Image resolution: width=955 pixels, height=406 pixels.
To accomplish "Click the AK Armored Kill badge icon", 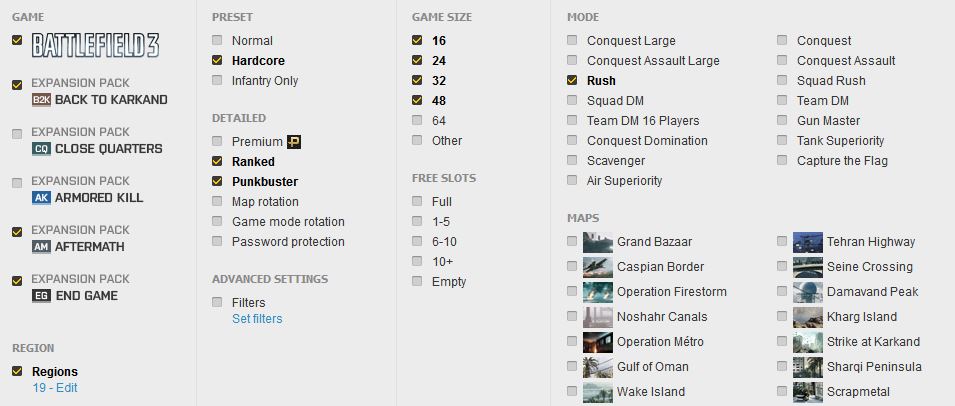I will point(41,198).
